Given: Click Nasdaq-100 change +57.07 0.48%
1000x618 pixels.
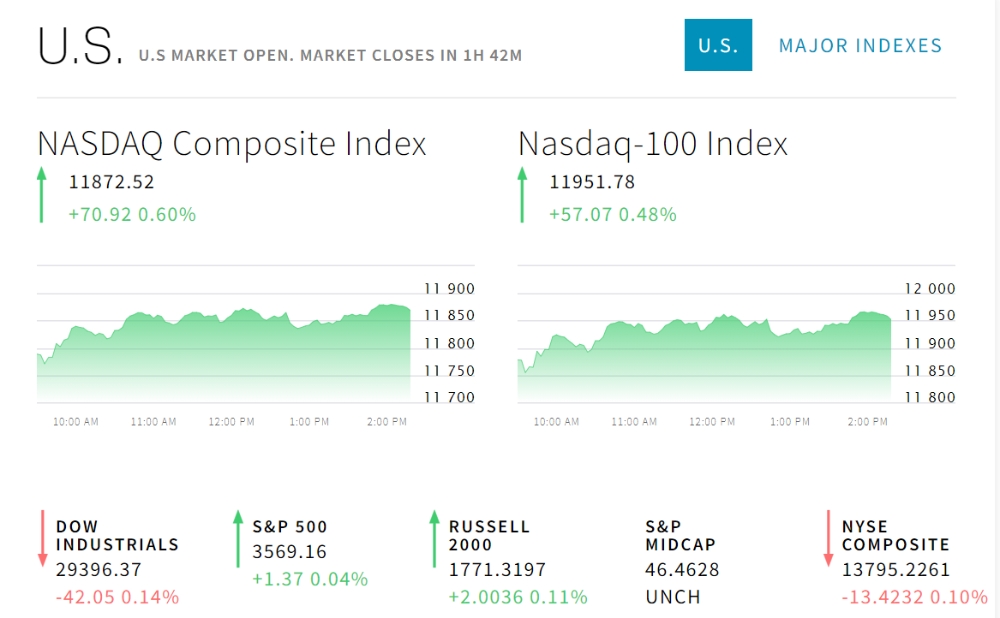Looking at the screenshot, I should [x=612, y=214].
